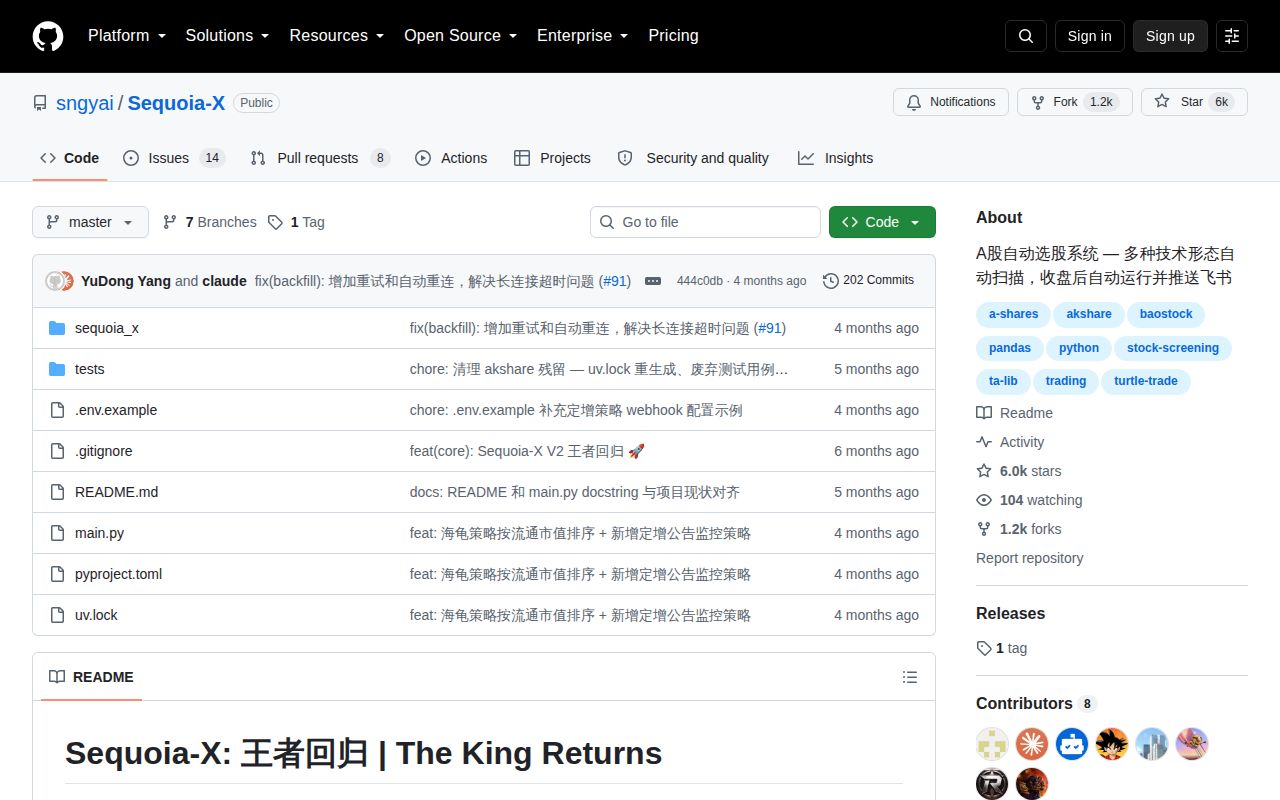The height and width of the screenshot is (800, 1280).
Task: Expand the Resources menu
Action: [x=337, y=36]
